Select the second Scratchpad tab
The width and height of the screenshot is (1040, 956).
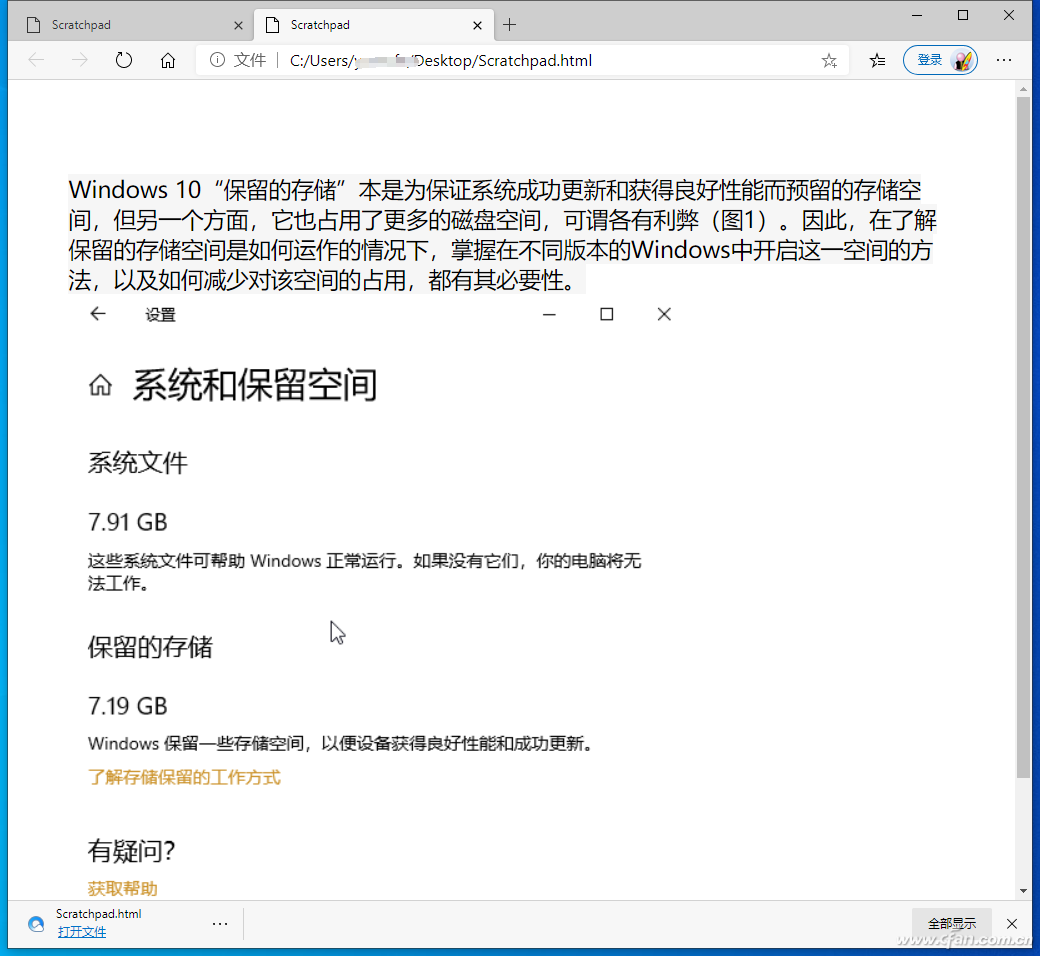373,25
